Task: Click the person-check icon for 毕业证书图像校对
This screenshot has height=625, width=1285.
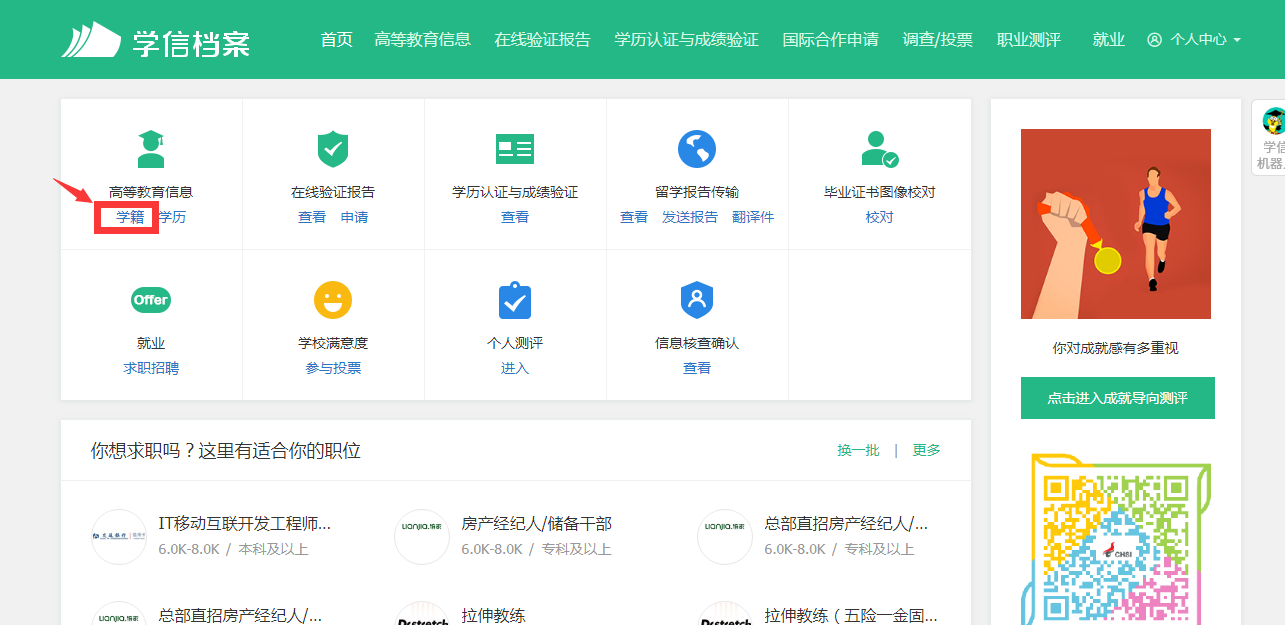Action: click(879, 148)
